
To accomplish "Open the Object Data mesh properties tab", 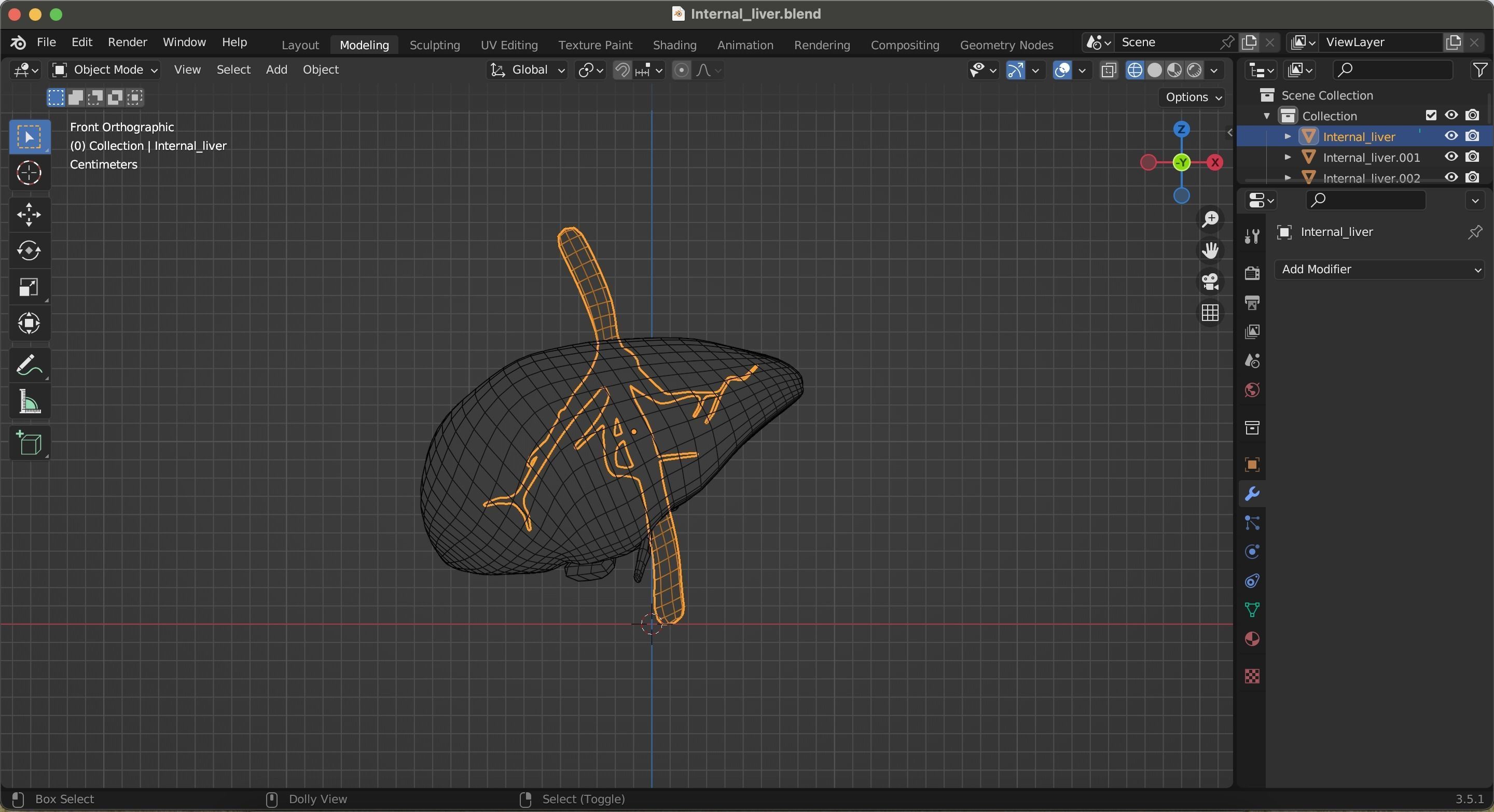I will pyautogui.click(x=1252, y=610).
